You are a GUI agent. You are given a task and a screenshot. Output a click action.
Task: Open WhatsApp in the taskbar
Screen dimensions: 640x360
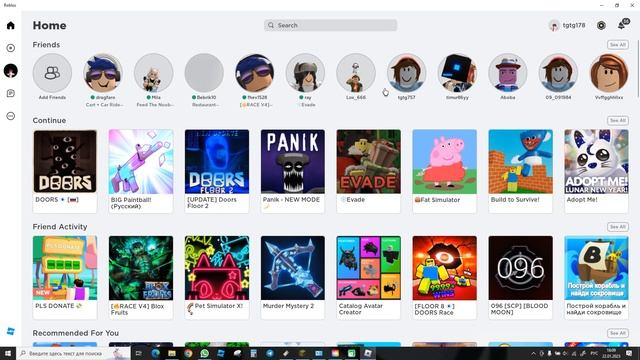pyautogui.click(x=204, y=353)
